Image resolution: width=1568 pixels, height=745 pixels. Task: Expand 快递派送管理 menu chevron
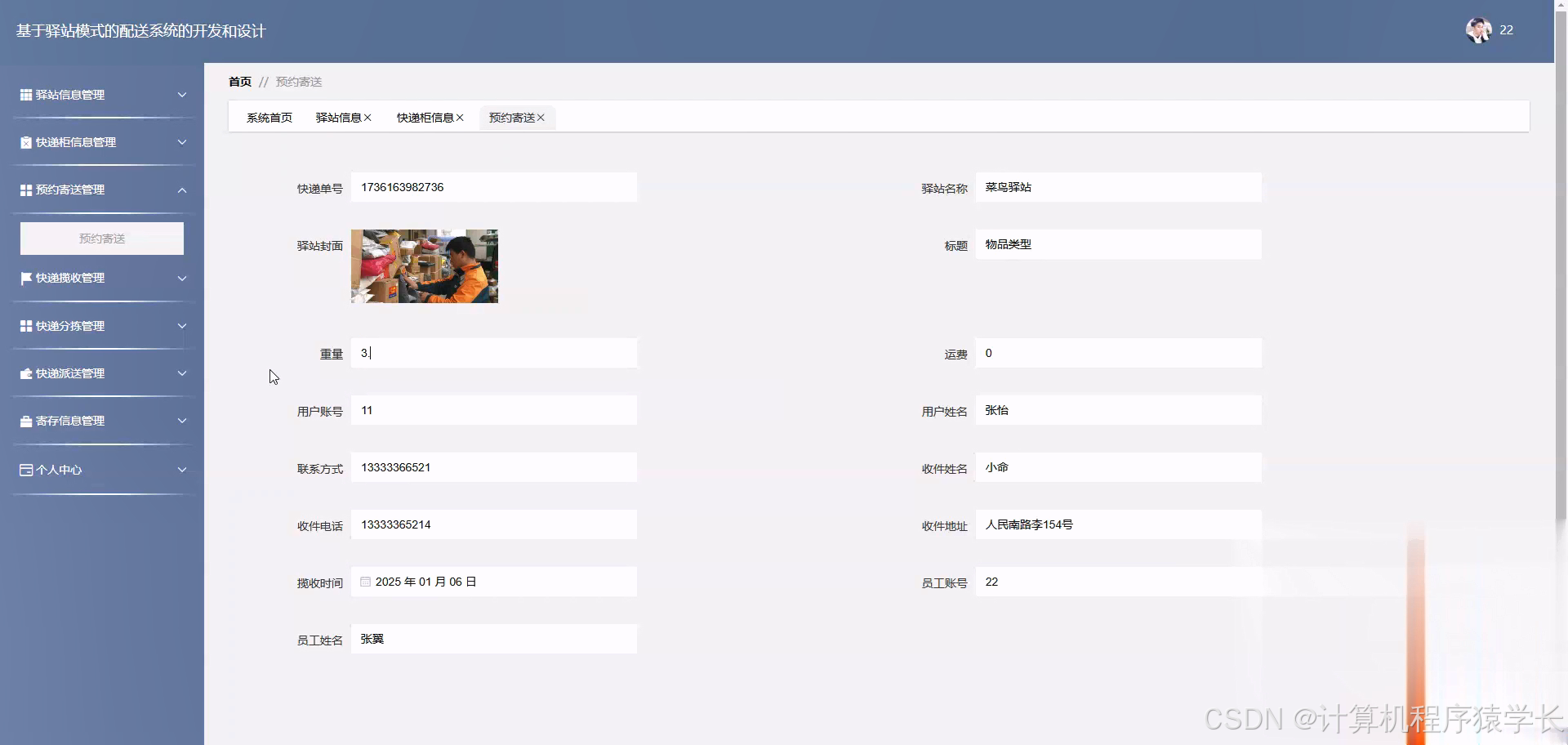182,373
